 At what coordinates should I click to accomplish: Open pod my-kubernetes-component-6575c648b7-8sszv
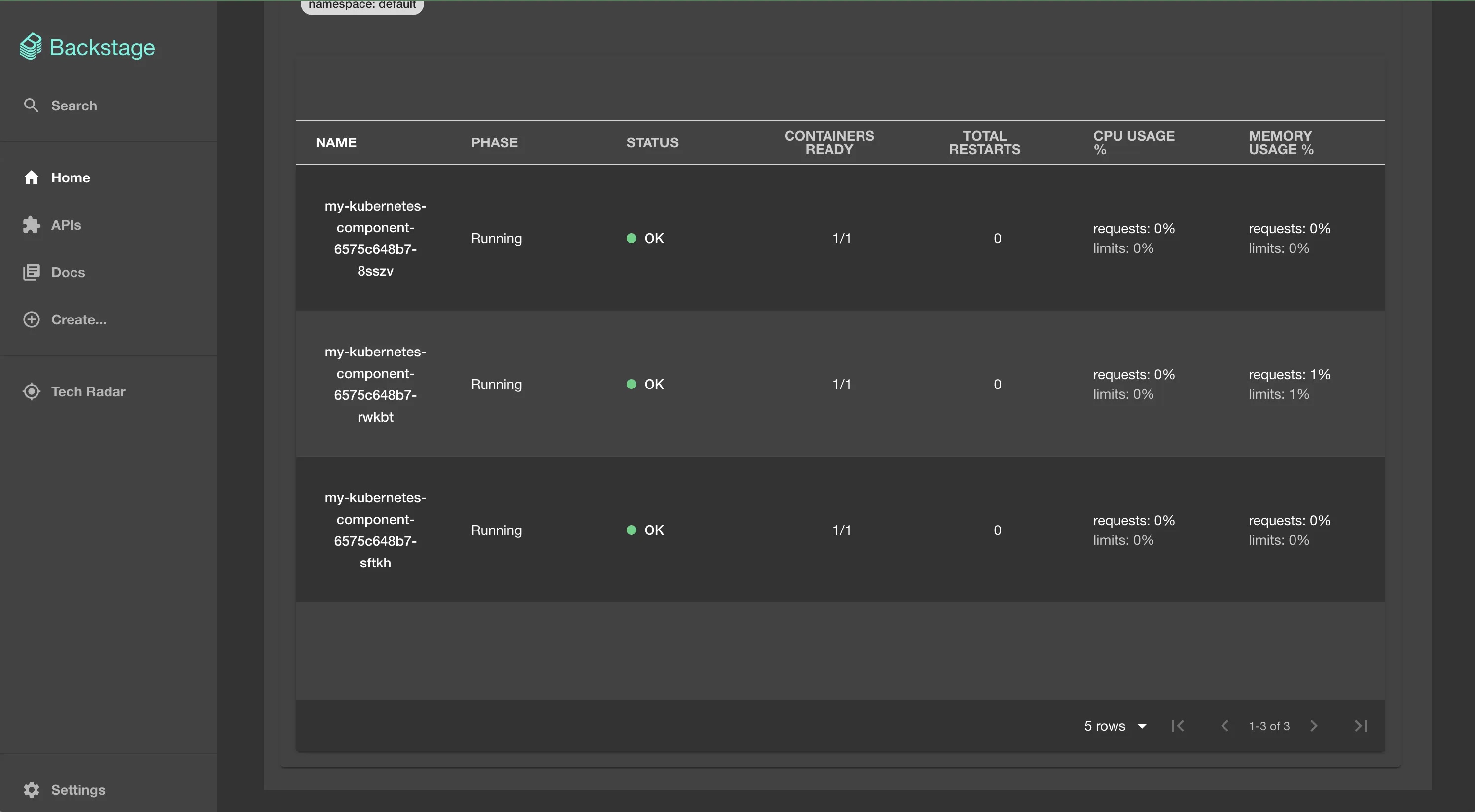[x=375, y=238]
